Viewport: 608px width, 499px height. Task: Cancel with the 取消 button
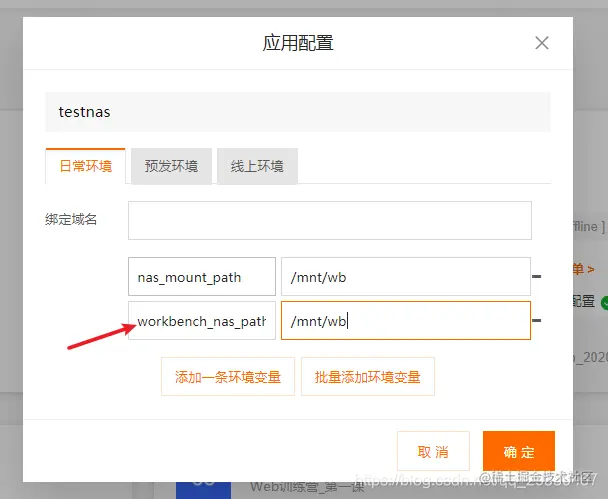pyautogui.click(x=433, y=451)
